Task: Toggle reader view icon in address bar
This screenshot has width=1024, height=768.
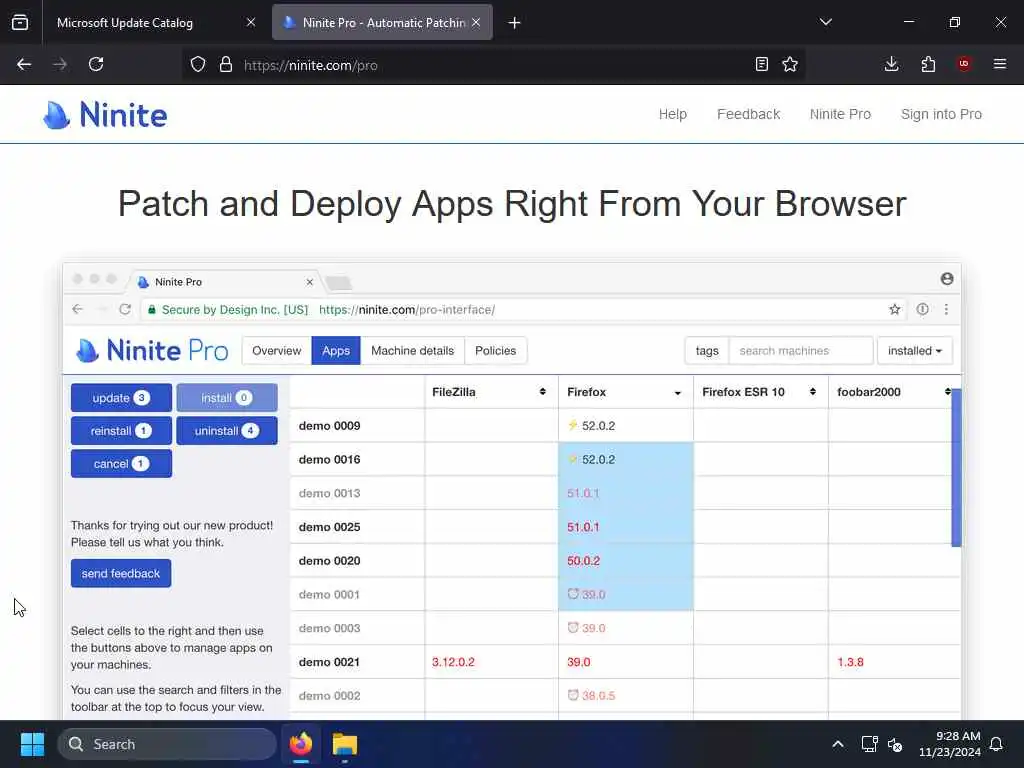Action: click(x=761, y=64)
